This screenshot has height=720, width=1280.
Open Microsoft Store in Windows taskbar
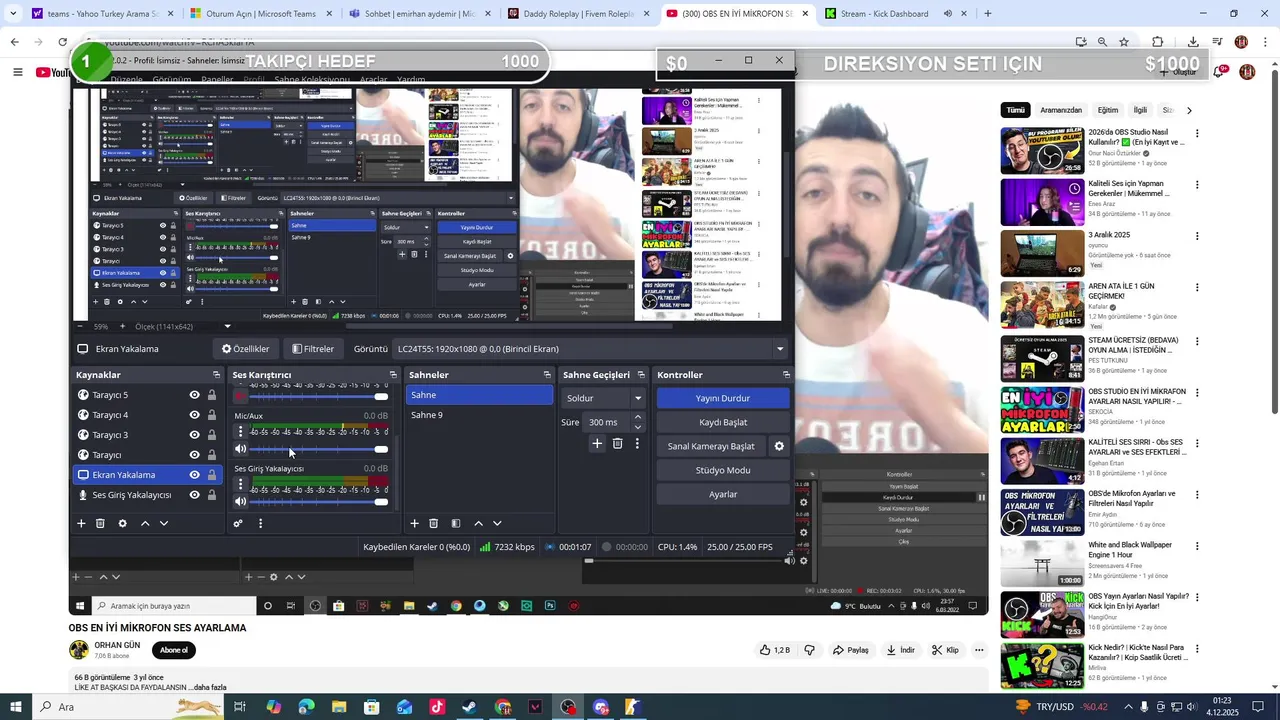(371, 707)
